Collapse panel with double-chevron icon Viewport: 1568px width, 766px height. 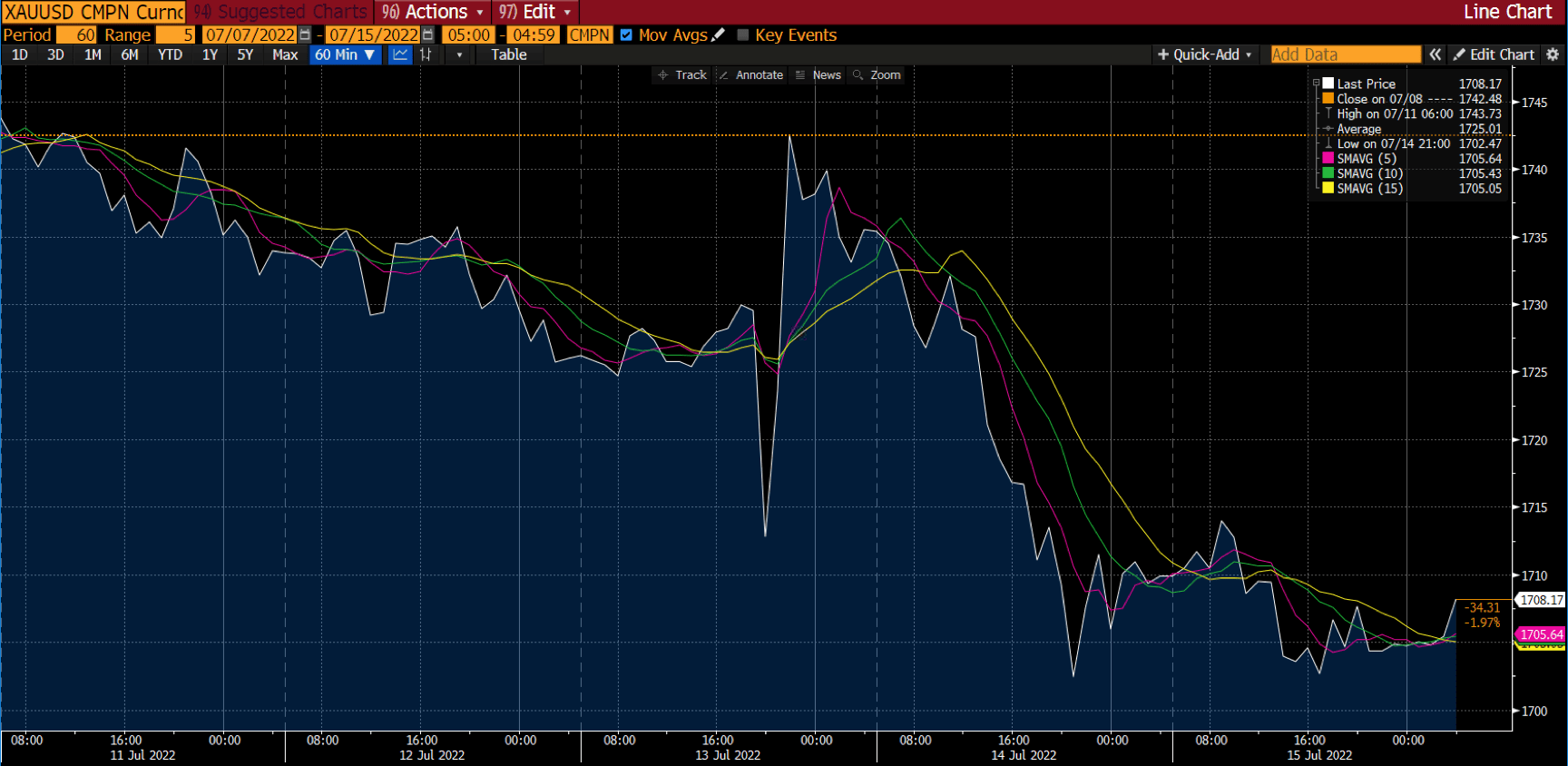1435,54
